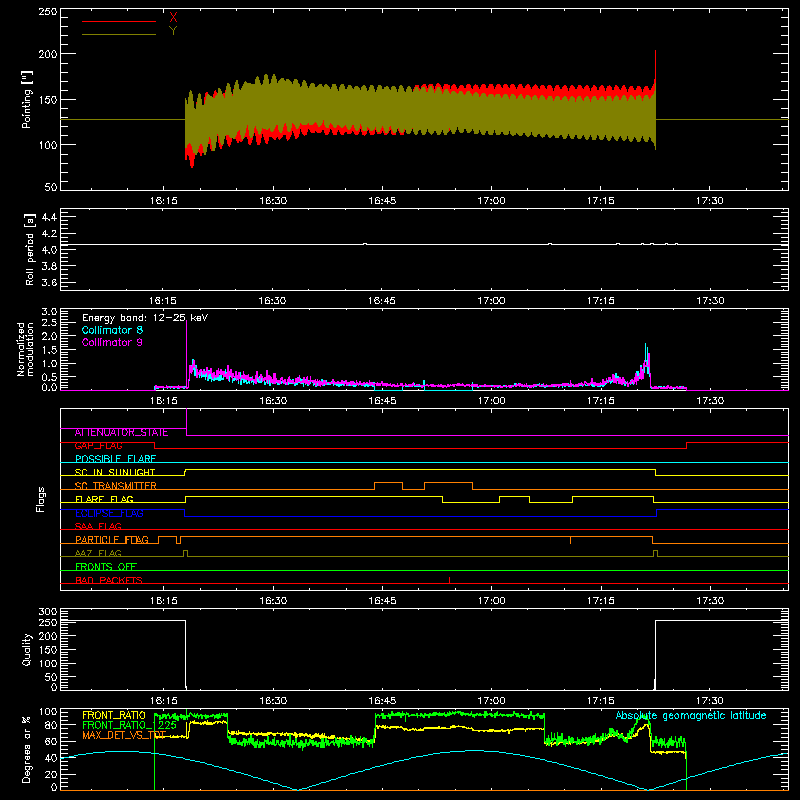Click the POSSIBLE_FLARE label
Screen dimensions: 800x800
coord(115,459)
